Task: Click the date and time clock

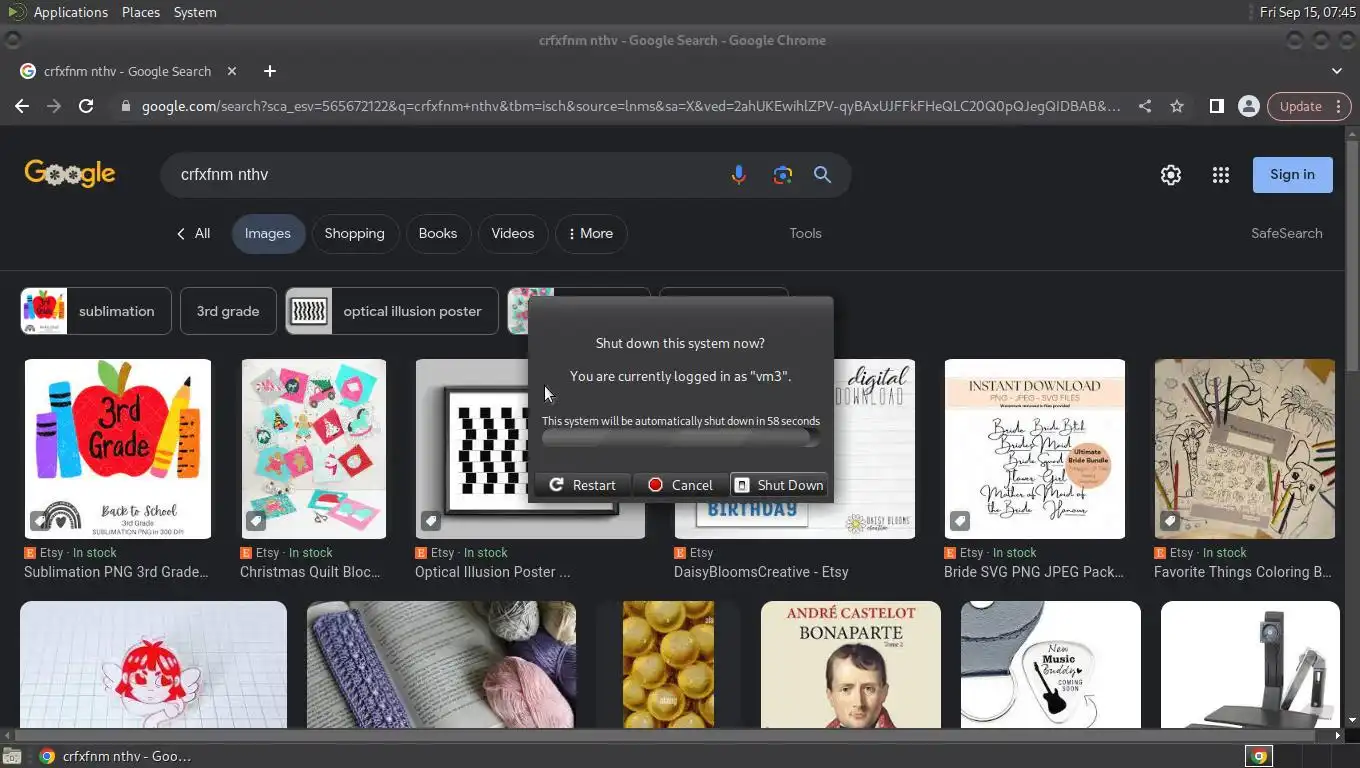Action: [1308, 12]
